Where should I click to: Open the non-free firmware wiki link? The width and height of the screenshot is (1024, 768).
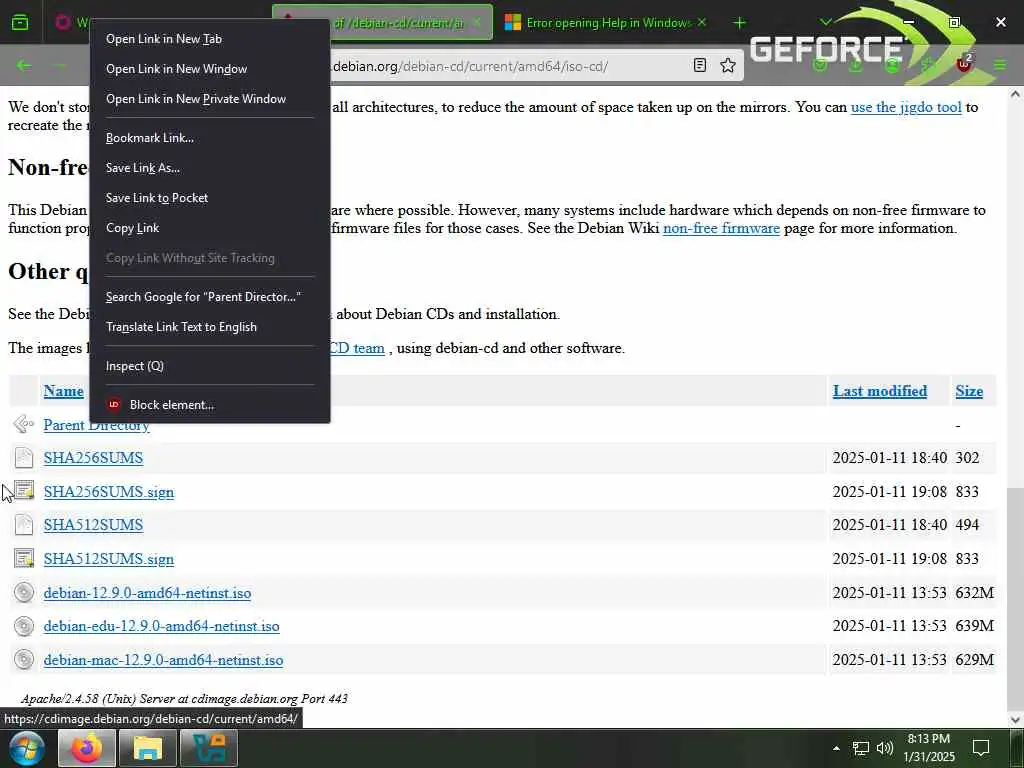coord(721,228)
